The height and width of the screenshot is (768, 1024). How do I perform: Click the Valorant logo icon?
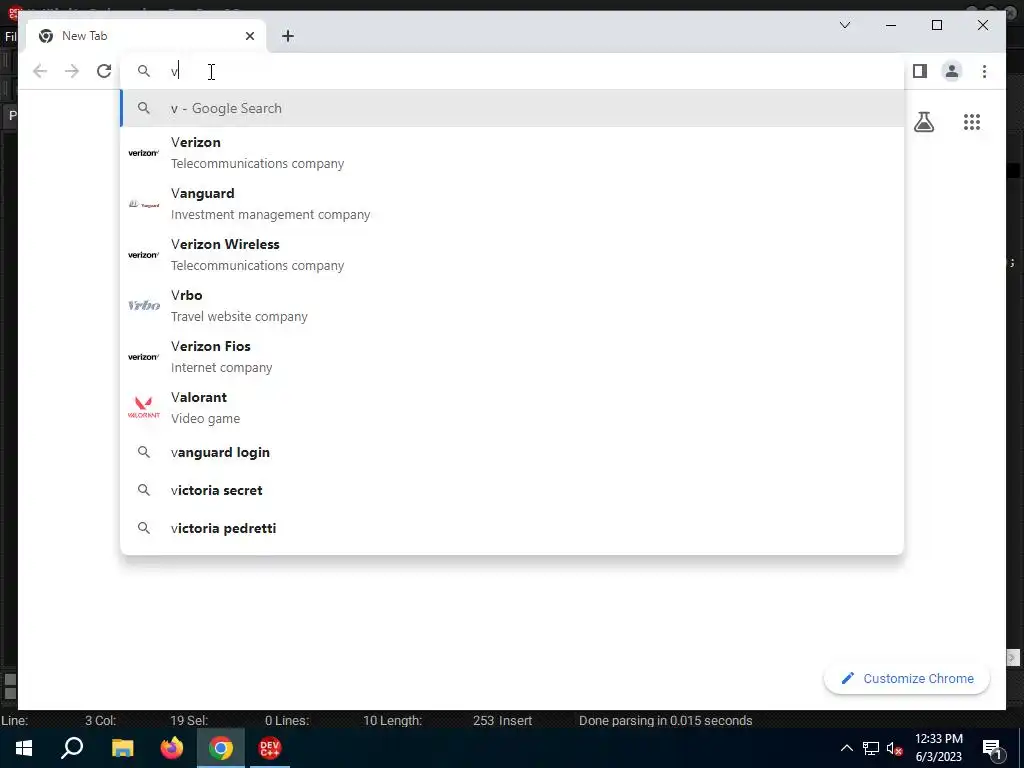click(144, 407)
